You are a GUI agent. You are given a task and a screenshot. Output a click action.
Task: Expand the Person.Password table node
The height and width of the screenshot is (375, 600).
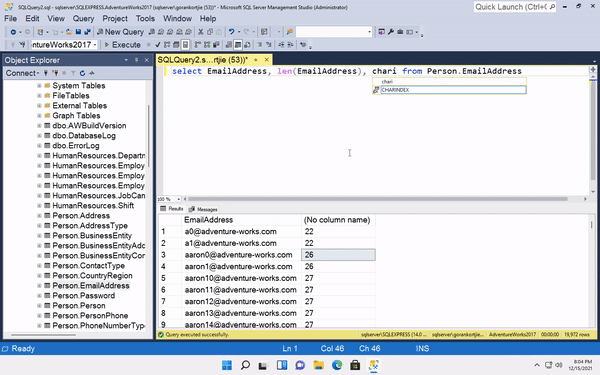click(39, 296)
